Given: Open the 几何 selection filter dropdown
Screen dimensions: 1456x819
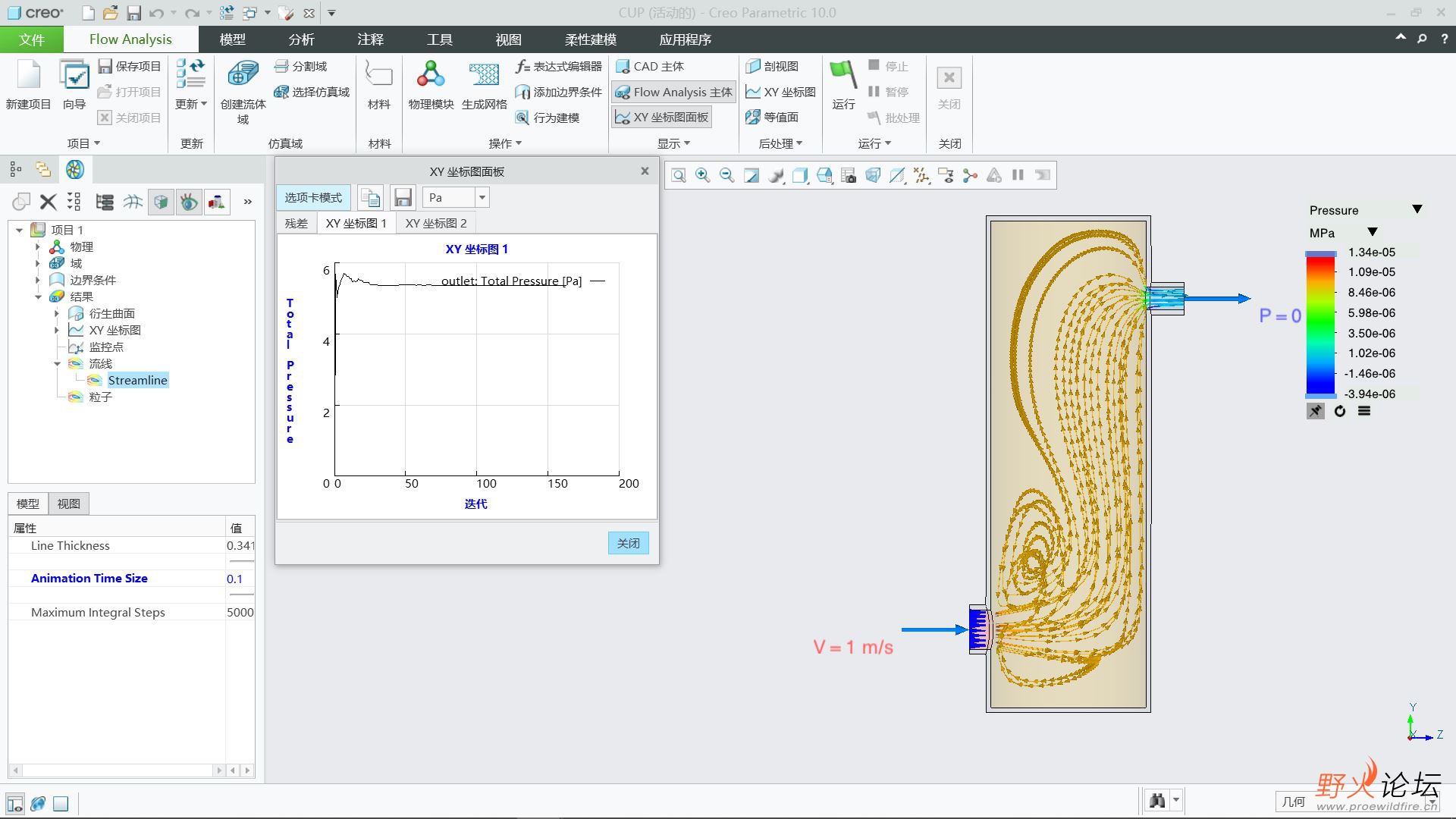Looking at the screenshot, I should 1432,801.
